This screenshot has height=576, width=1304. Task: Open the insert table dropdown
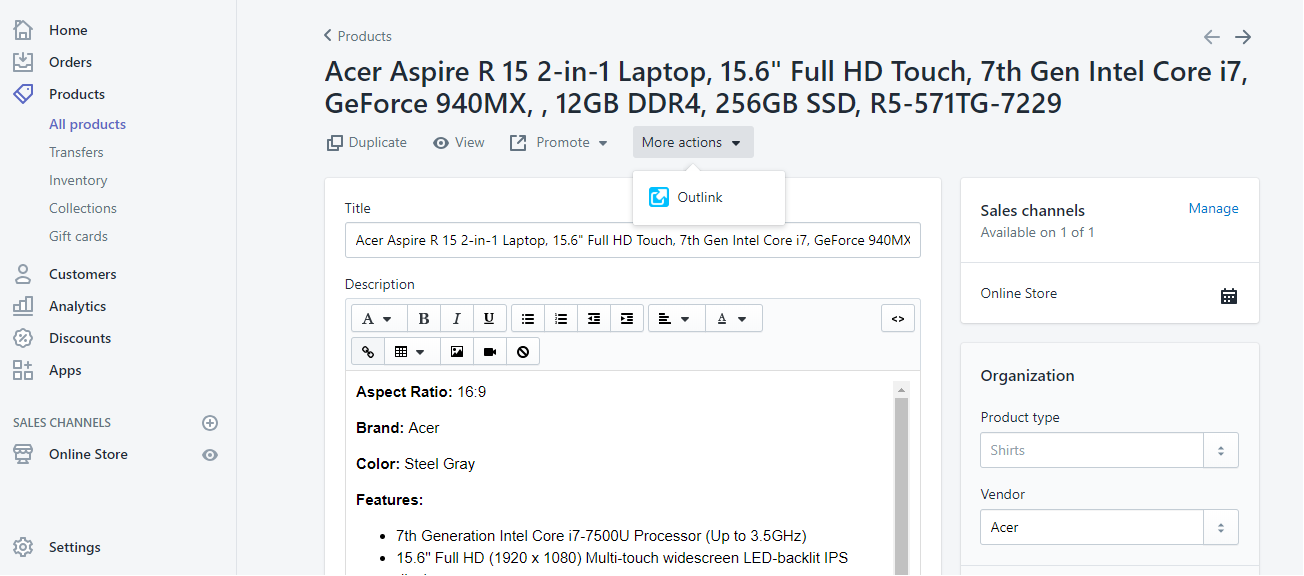pos(410,352)
